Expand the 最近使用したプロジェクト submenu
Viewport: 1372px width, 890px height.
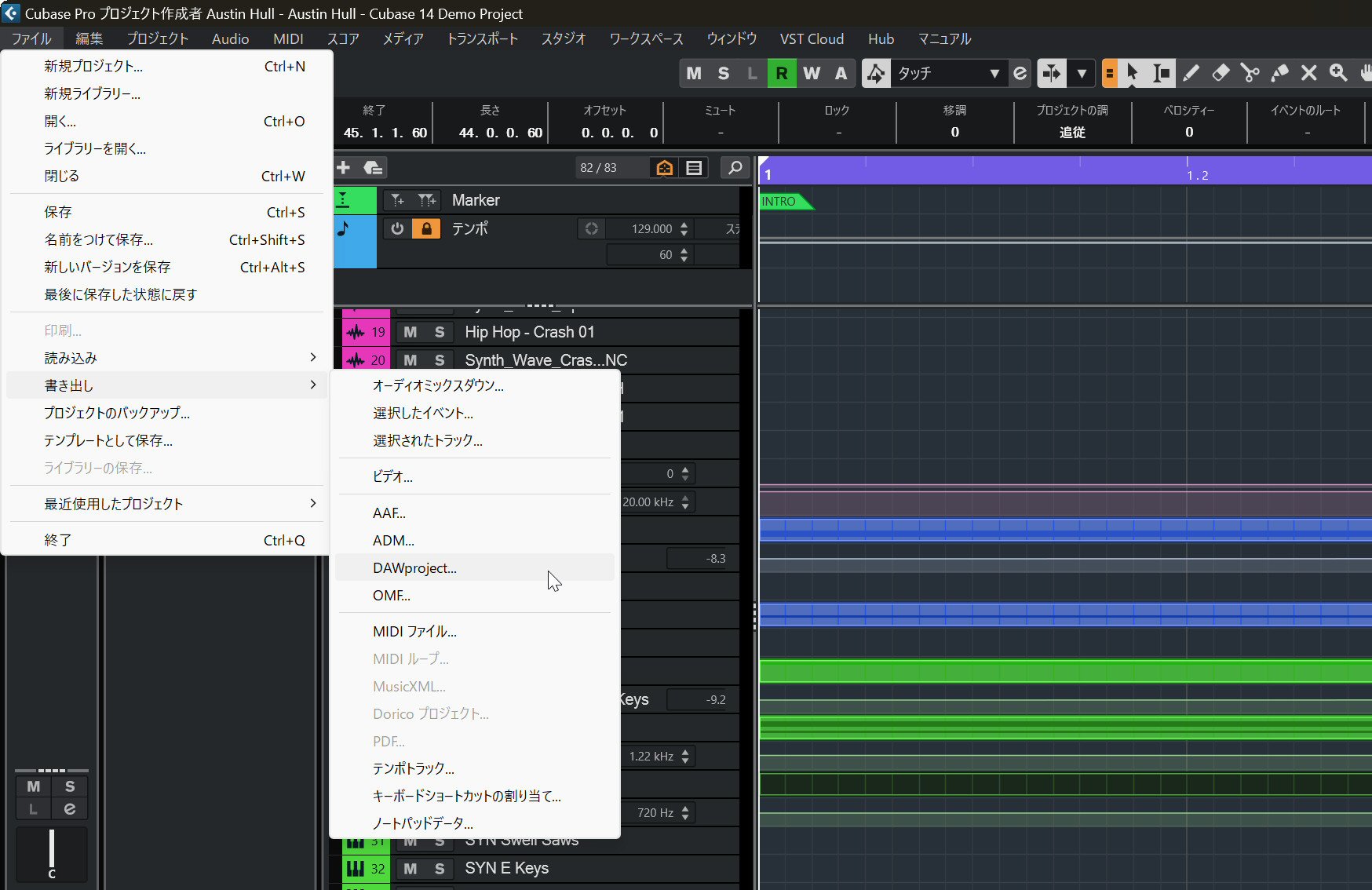[x=166, y=504]
